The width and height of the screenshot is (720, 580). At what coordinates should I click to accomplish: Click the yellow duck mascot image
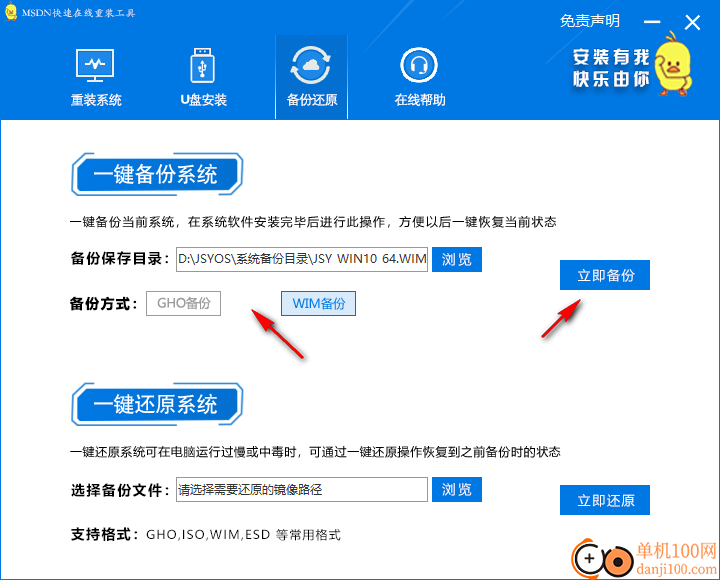coord(673,63)
